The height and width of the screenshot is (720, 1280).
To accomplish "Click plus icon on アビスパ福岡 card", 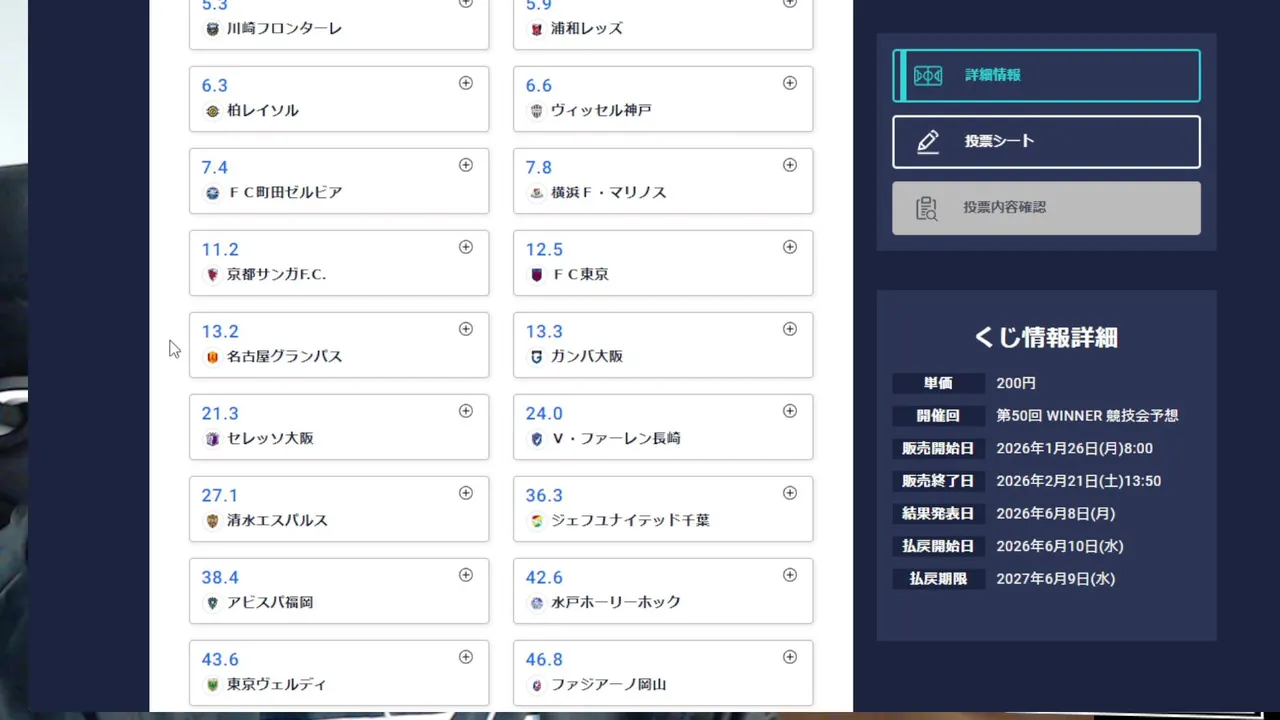I will pyautogui.click(x=466, y=575).
